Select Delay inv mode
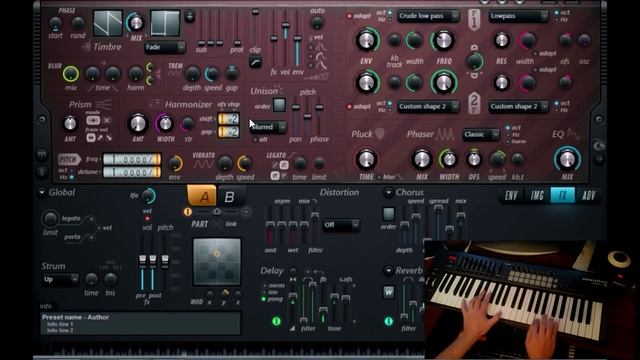This screenshot has height=360, width=640. (x=264, y=292)
